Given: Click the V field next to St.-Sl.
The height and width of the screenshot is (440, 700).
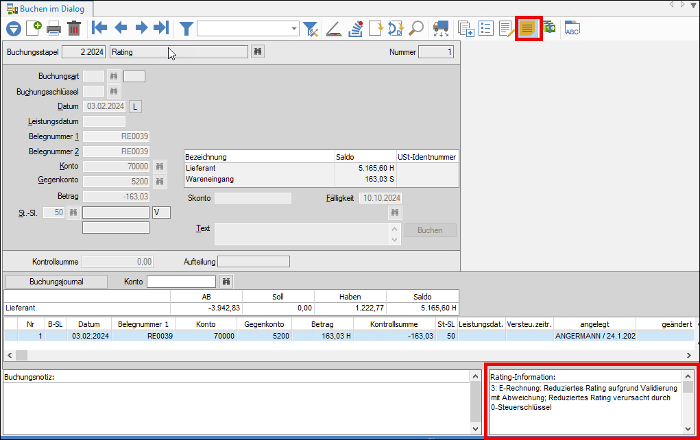Looking at the screenshot, I should click(x=161, y=212).
